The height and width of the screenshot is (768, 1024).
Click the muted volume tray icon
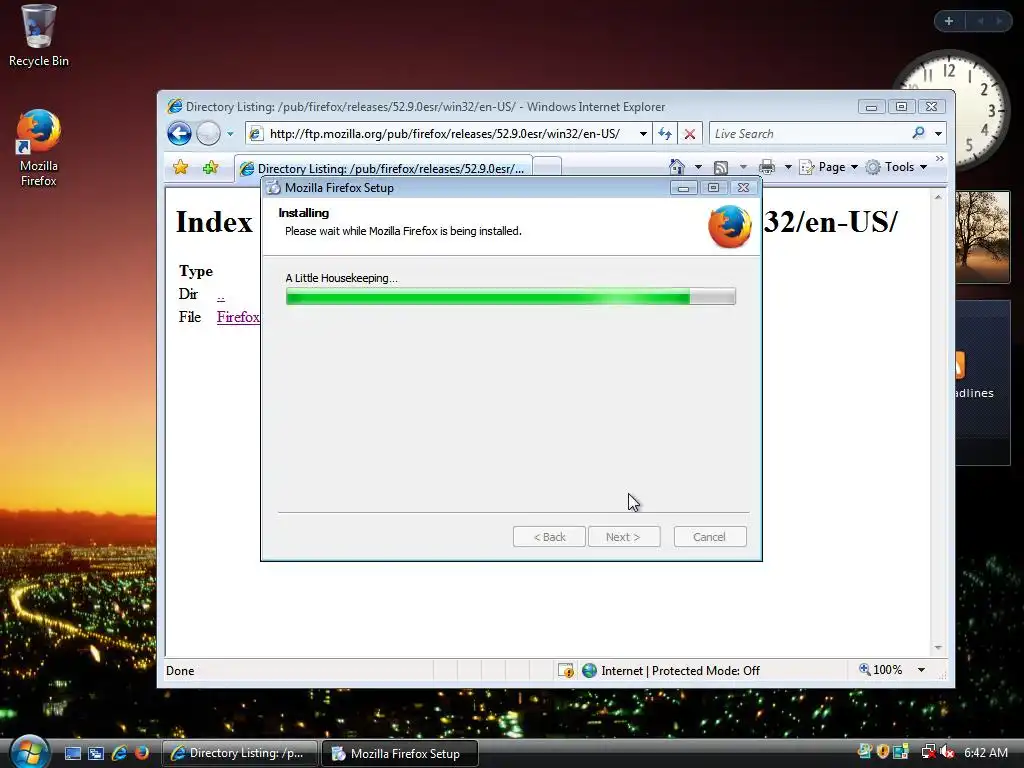click(946, 752)
